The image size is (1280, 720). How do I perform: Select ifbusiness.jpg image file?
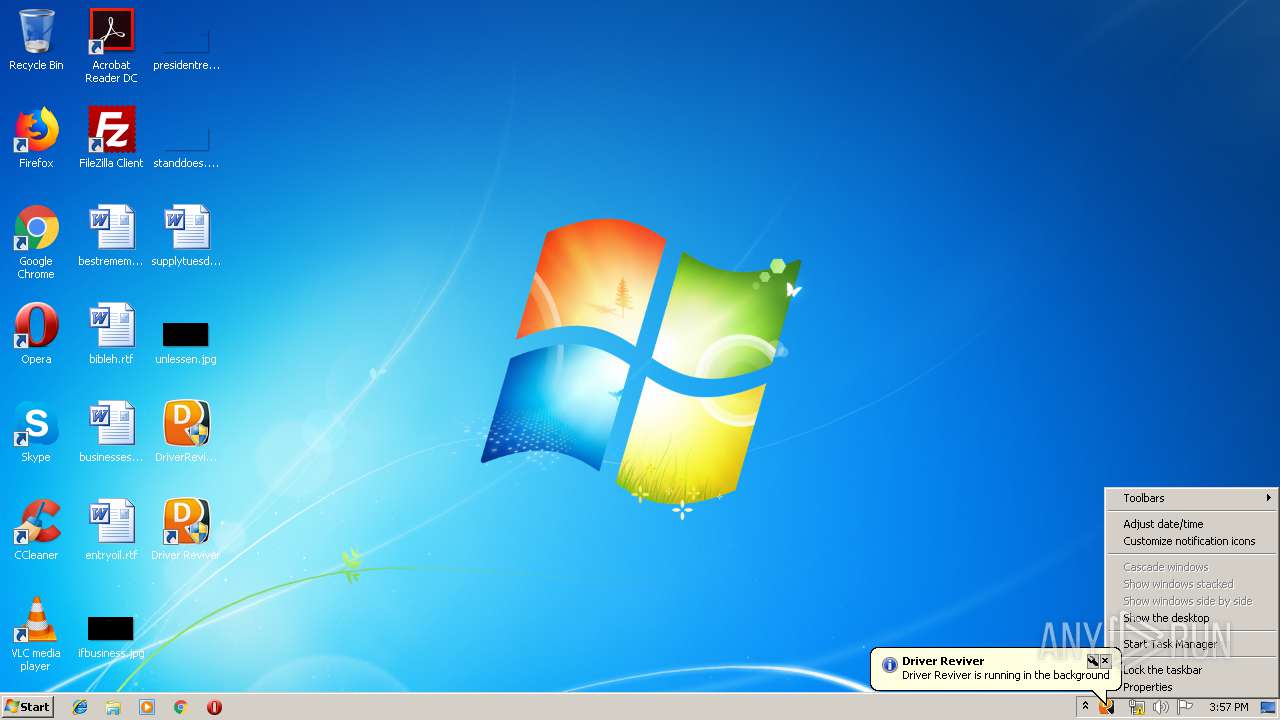click(x=111, y=636)
